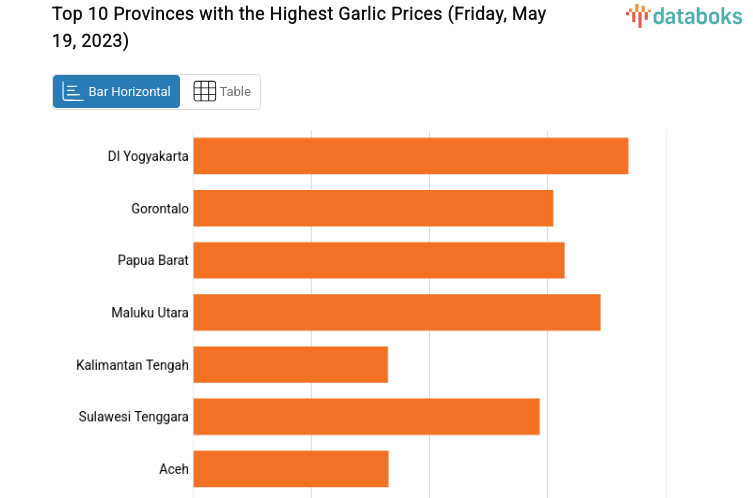Switch to Bar Horizontal view
This screenshot has height=498, width=753.
coord(117,92)
